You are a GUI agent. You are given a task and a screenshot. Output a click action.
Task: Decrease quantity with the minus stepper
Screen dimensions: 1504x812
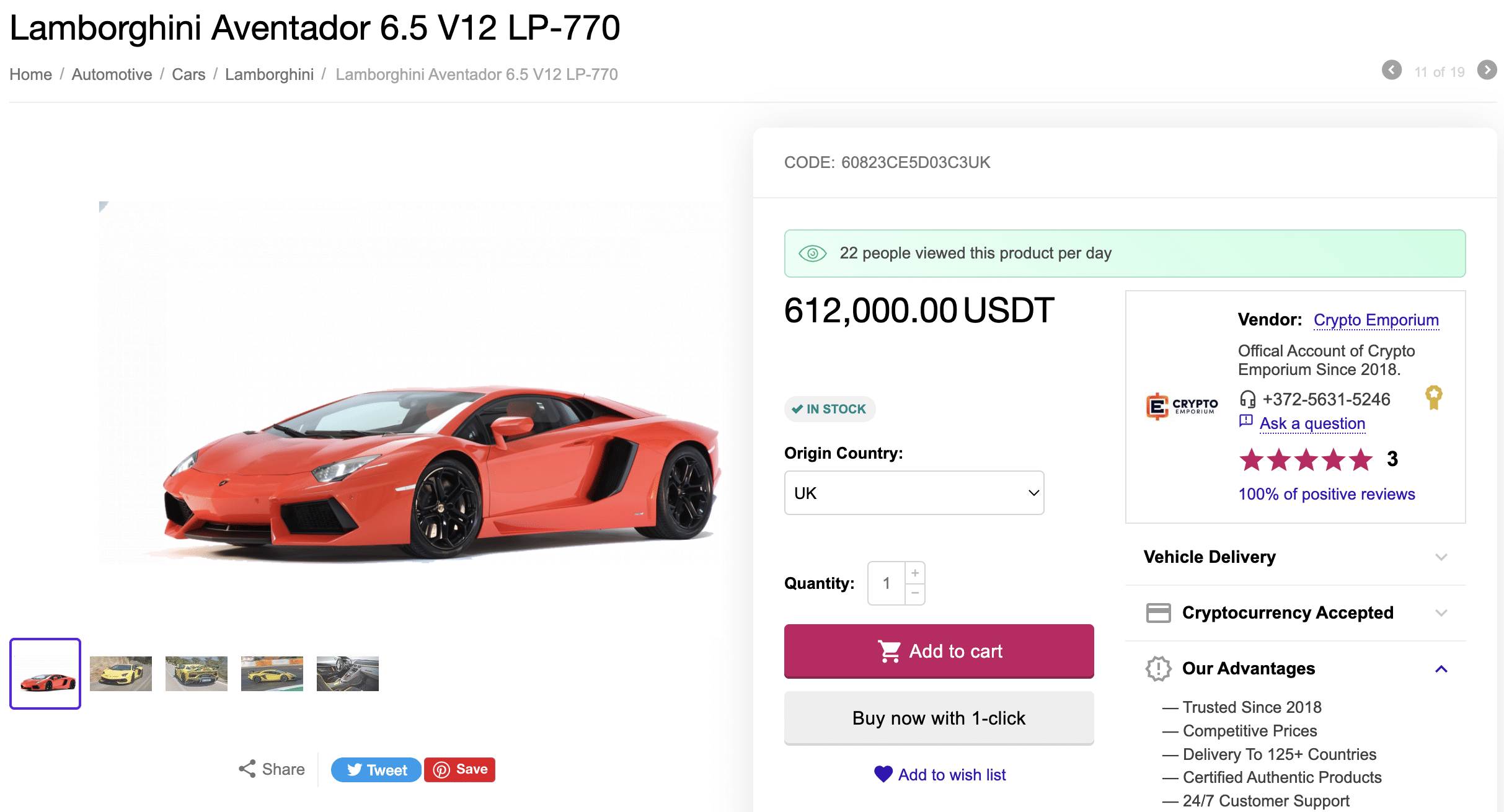[915, 593]
